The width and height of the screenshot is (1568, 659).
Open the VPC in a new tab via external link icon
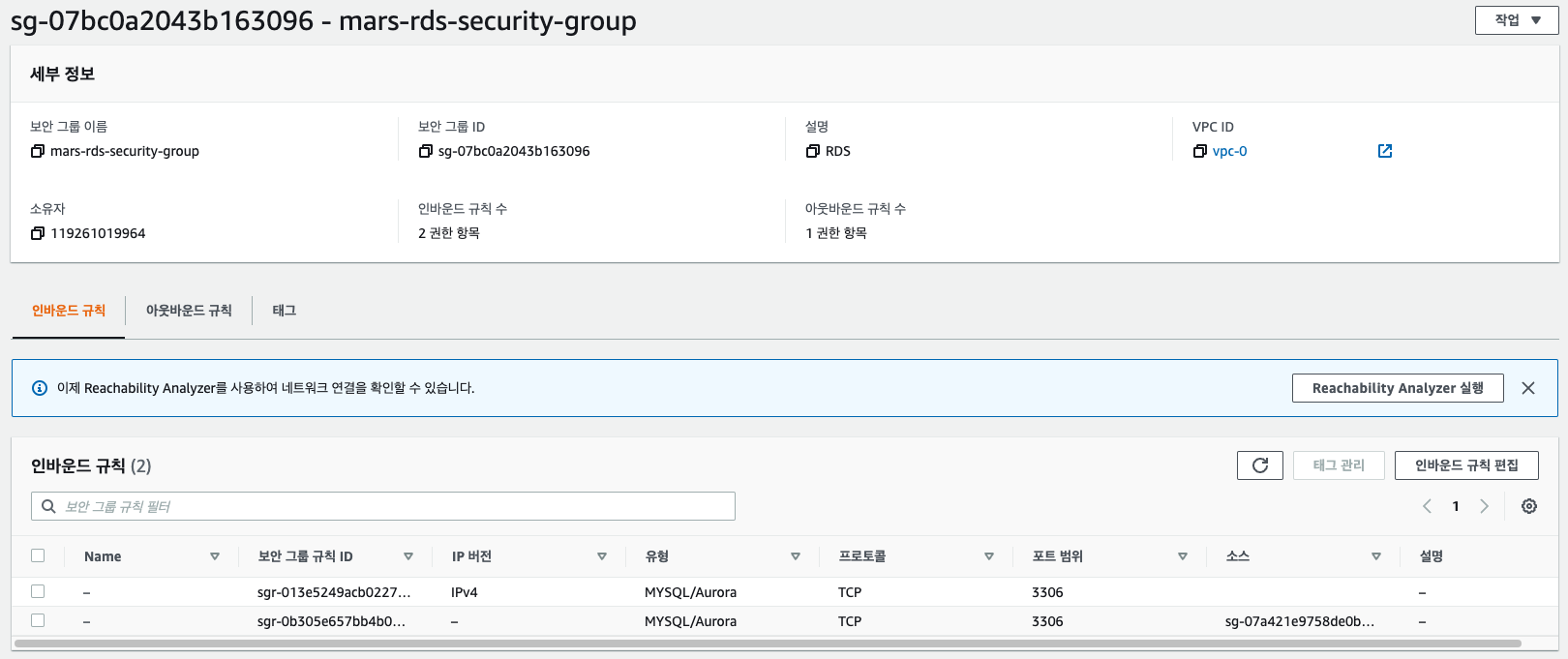point(1385,151)
